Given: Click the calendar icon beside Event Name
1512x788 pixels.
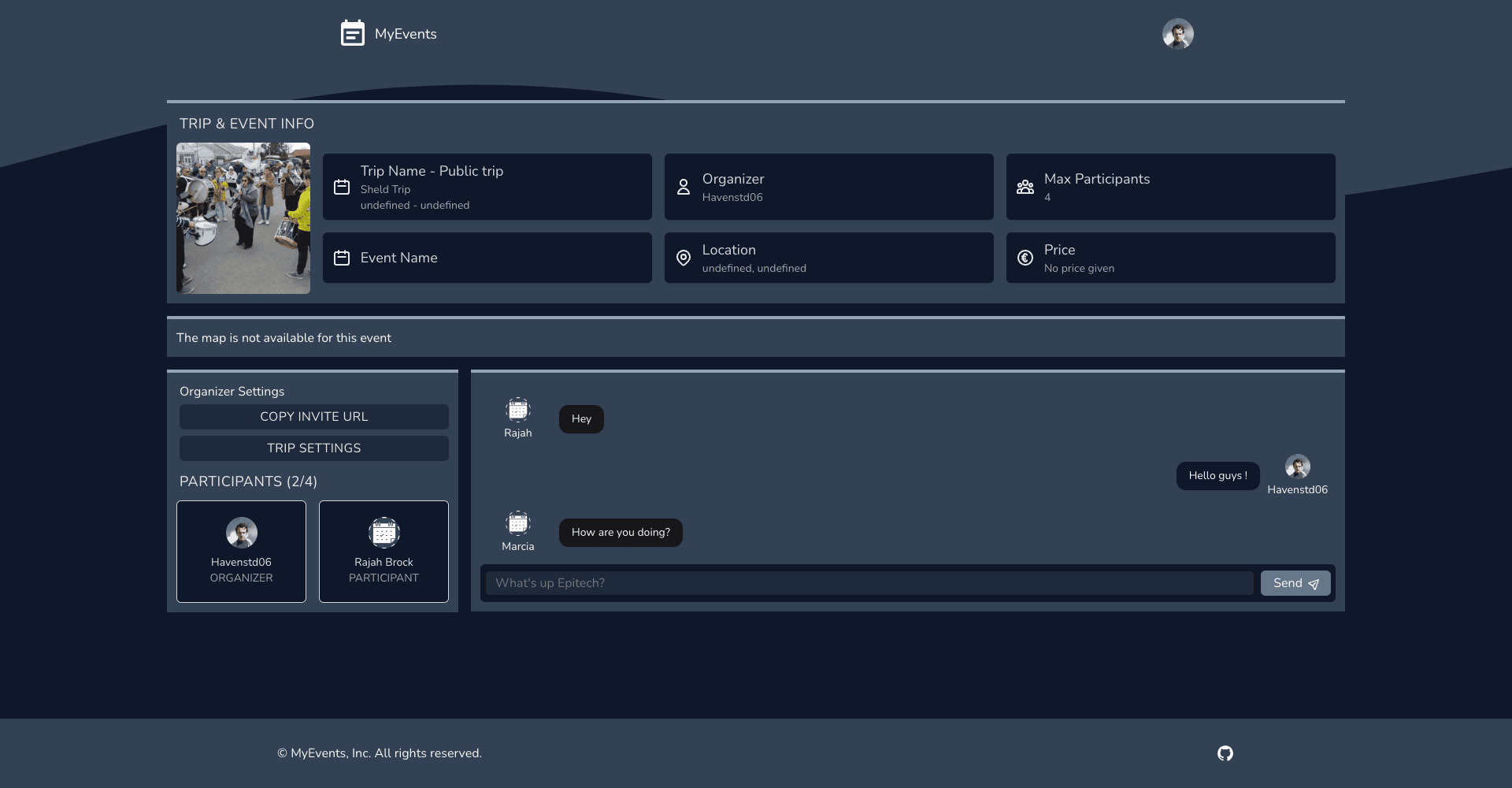Looking at the screenshot, I should (341, 258).
